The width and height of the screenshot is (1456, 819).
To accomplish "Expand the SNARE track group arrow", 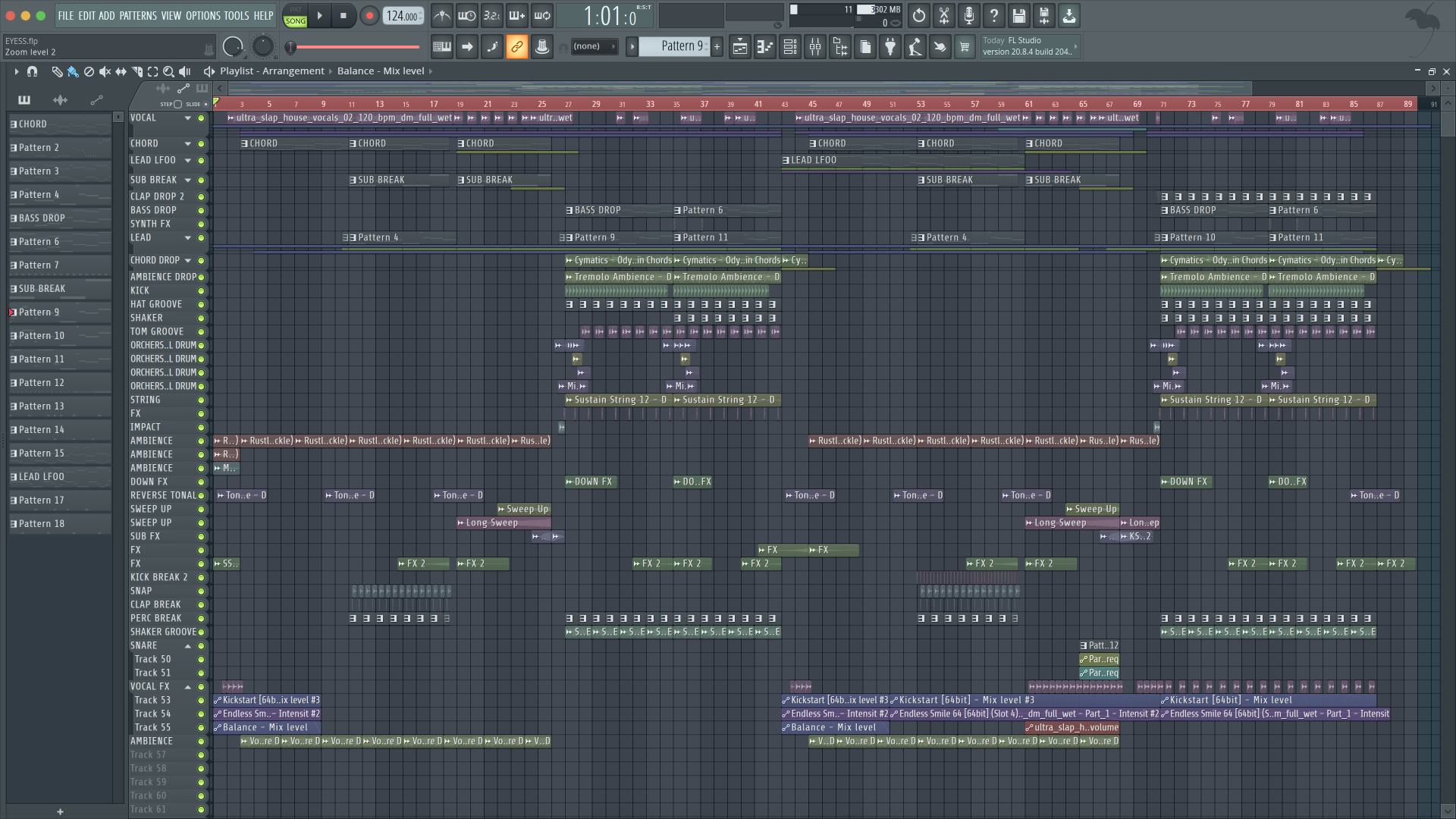I will (x=187, y=646).
